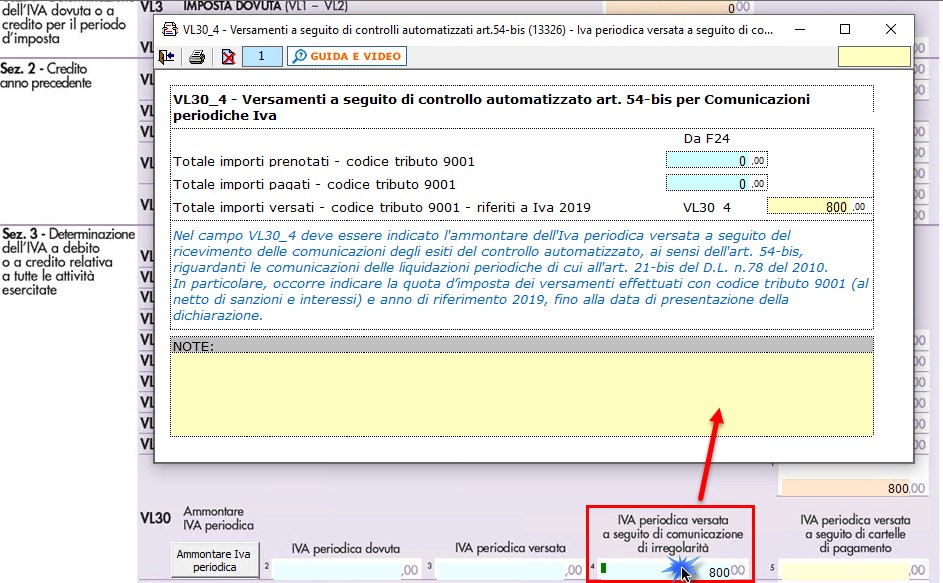Viewport: 943px width, 583px height.
Task: Click the VL30 4 yellow 800 field
Action: pyautogui.click(x=818, y=207)
